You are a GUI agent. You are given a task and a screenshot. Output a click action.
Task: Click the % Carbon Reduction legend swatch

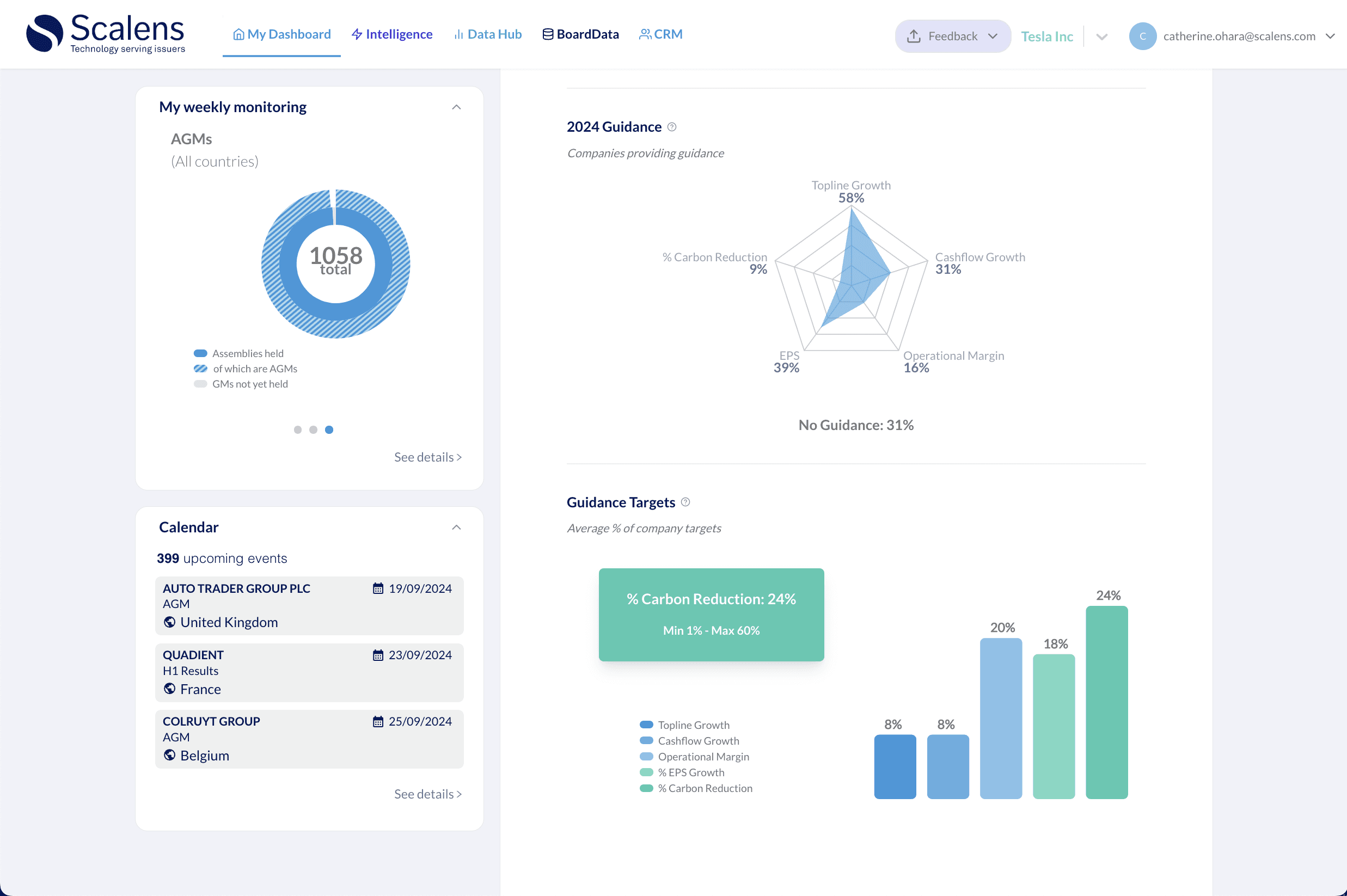pos(646,789)
